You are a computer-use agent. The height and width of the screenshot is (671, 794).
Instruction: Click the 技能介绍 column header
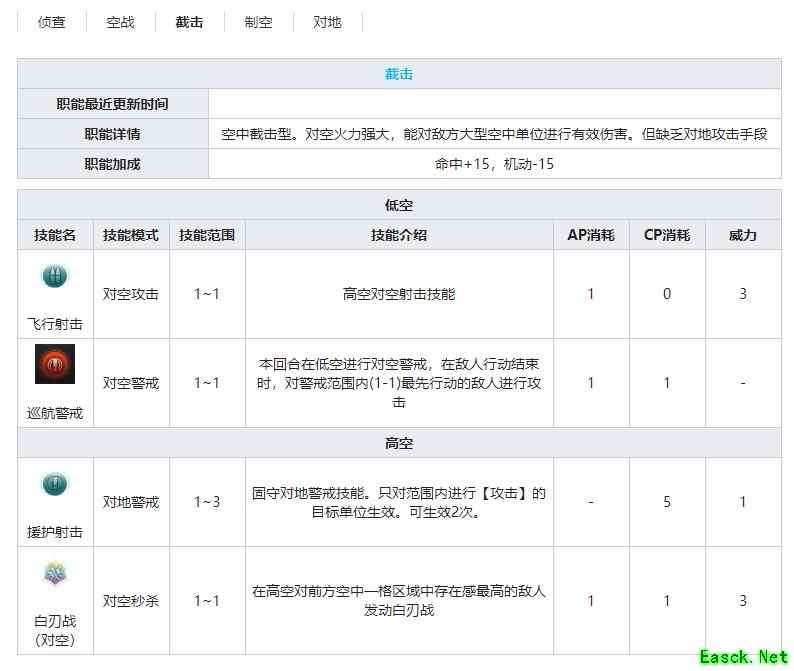[x=399, y=235]
